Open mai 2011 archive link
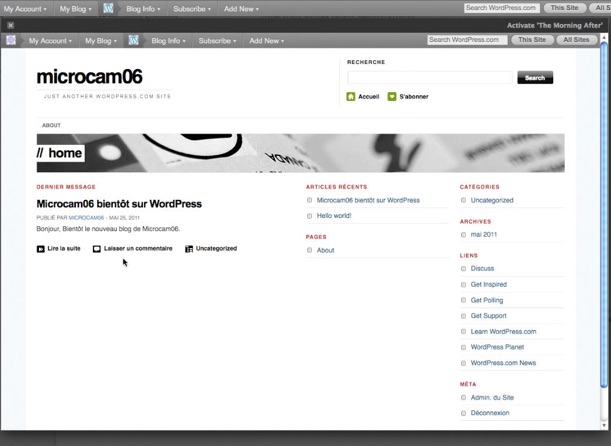Image resolution: width=611 pixels, height=446 pixels. pos(484,234)
